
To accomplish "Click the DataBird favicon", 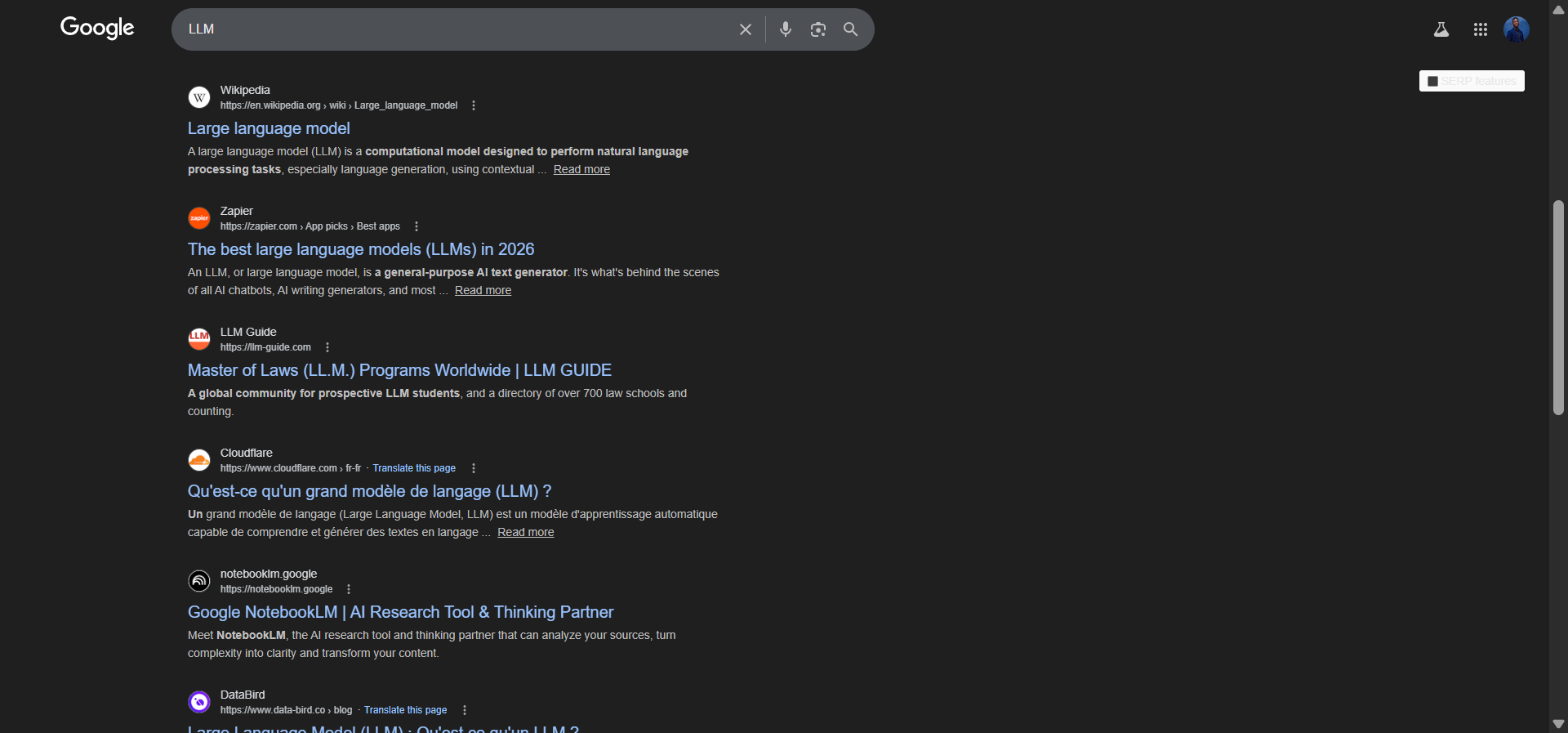I will (x=199, y=702).
